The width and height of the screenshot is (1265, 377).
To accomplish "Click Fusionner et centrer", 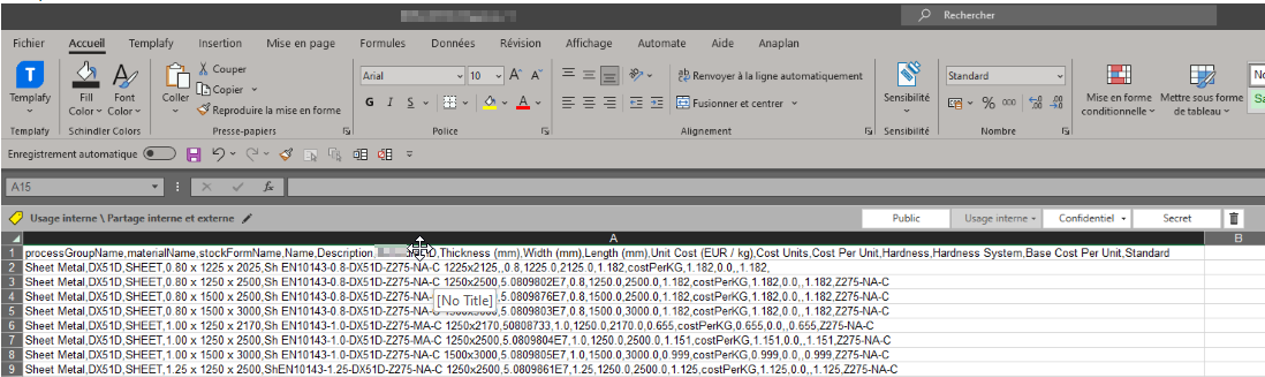I will pos(730,102).
